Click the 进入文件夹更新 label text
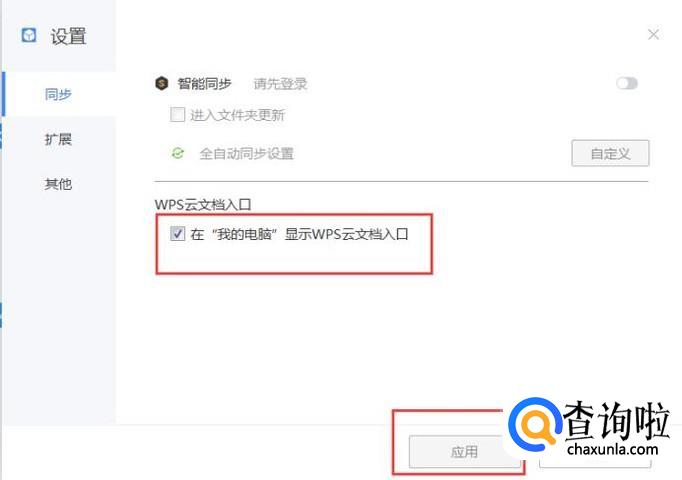 tap(237, 115)
